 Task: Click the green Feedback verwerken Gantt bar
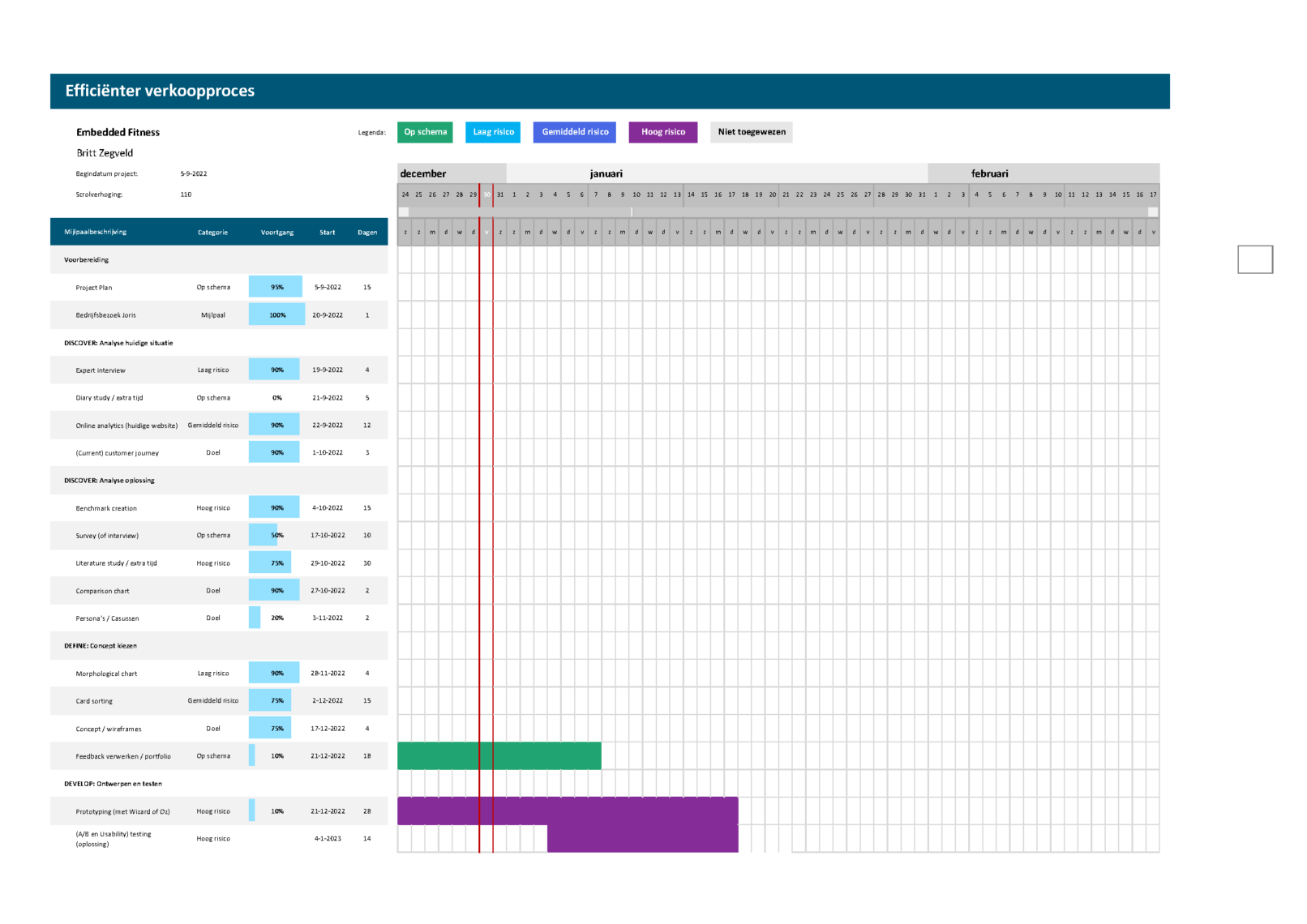(499, 756)
